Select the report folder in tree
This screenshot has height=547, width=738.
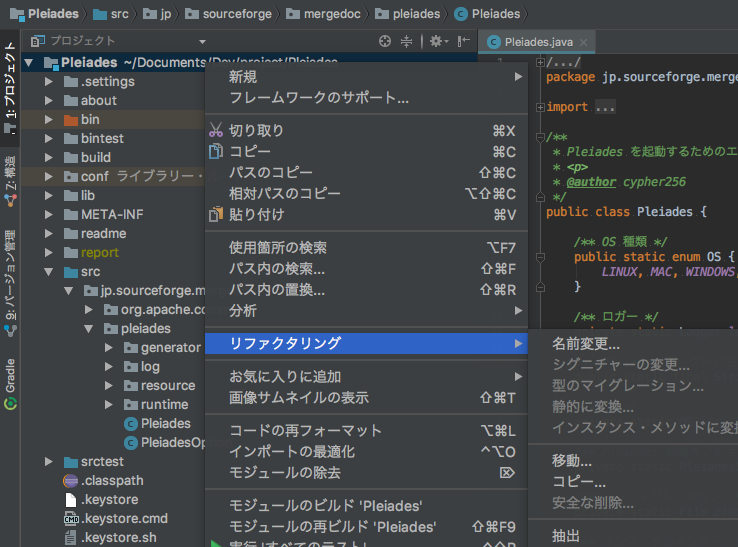(x=100, y=253)
